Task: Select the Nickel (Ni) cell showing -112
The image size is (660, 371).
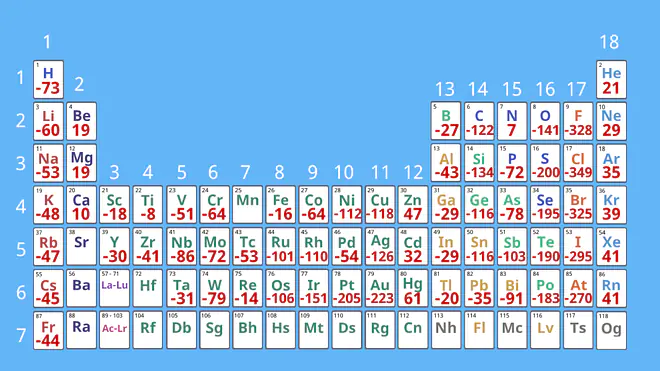Action: 347,205
